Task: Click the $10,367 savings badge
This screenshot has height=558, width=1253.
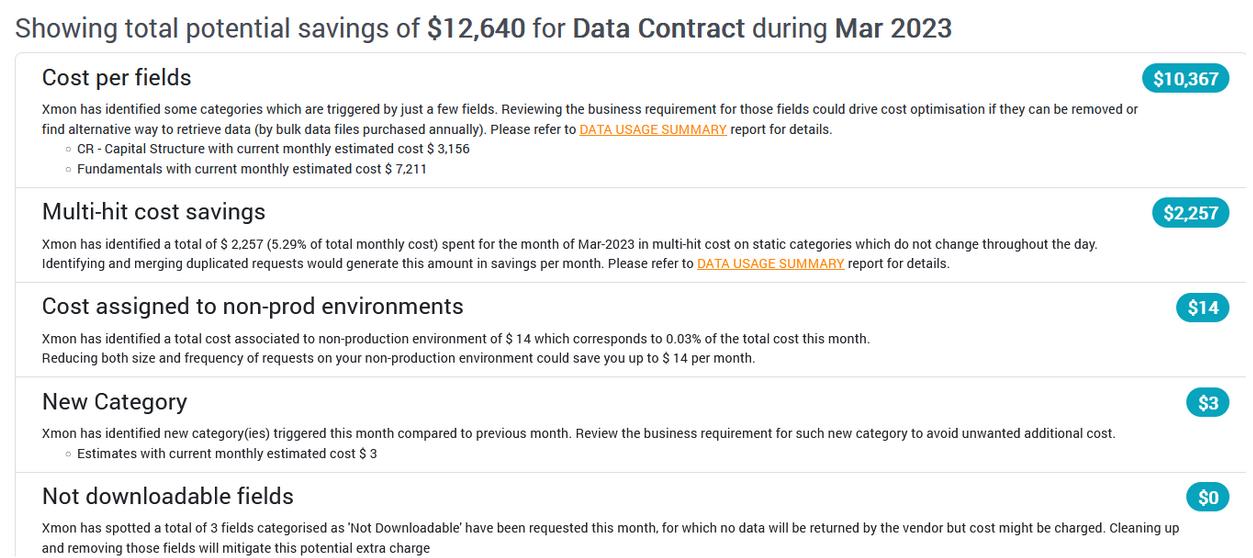Action: point(1185,79)
